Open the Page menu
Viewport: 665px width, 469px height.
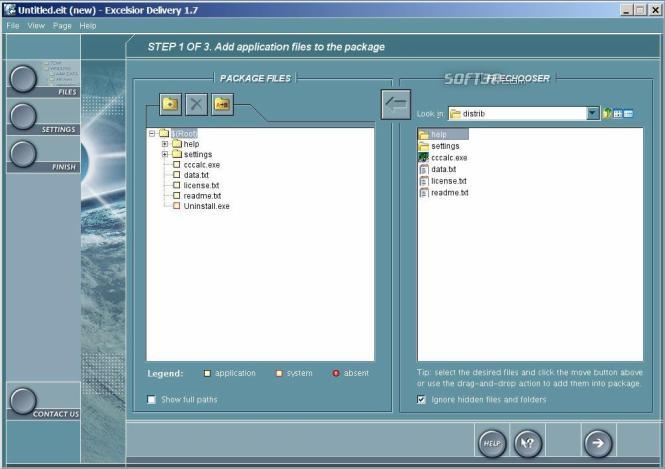pyautogui.click(x=62, y=26)
